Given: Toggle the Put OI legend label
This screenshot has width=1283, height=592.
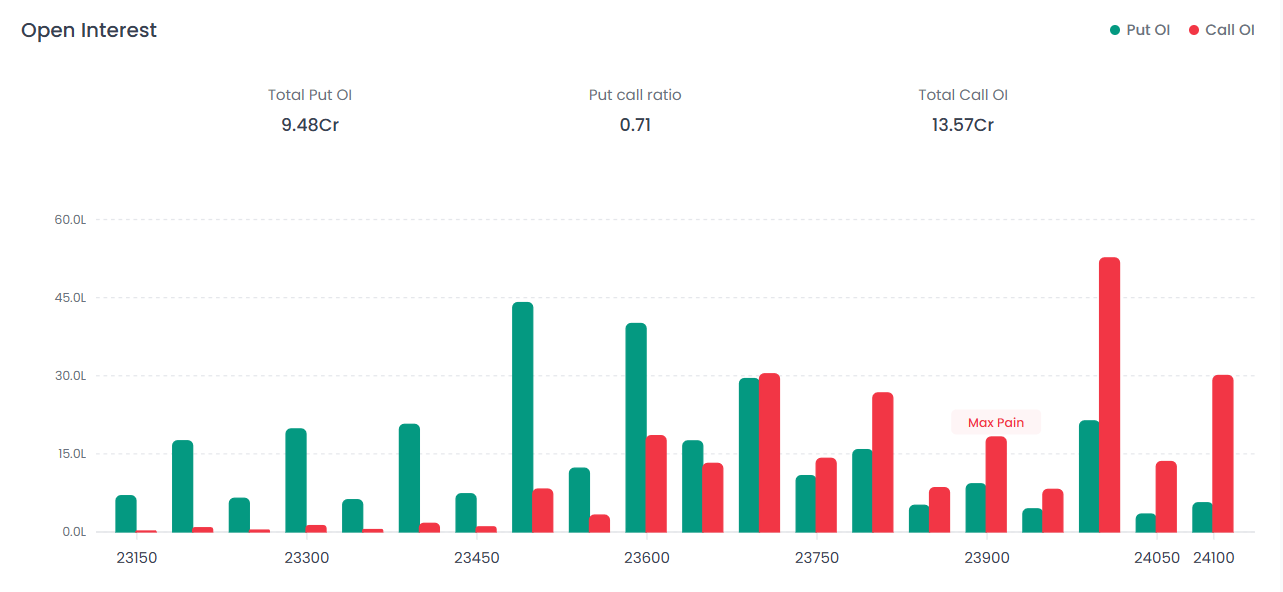Looking at the screenshot, I should click(1148, 30).
